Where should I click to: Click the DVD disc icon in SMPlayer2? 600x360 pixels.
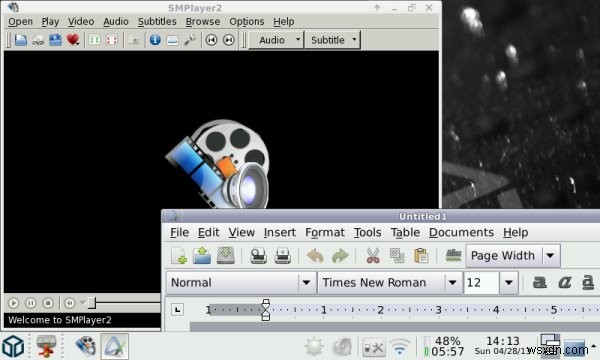(38, 40)
